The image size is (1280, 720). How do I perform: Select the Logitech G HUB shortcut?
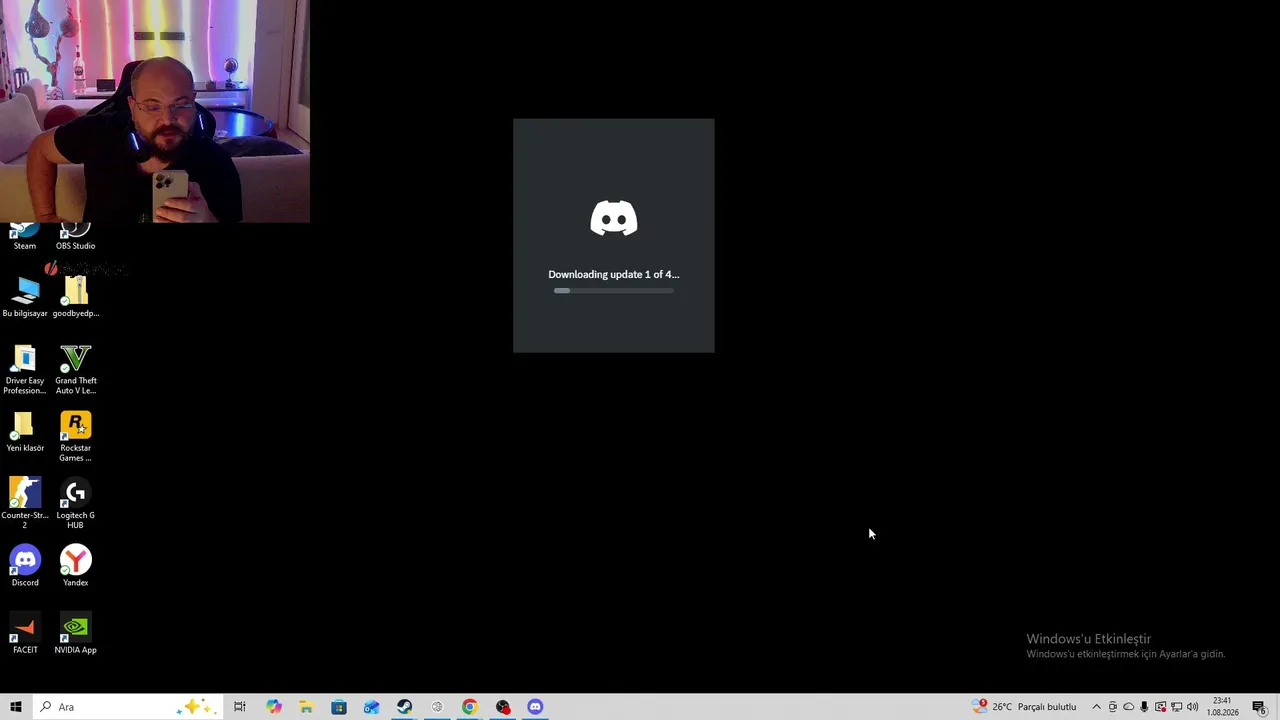click(76, 503)
